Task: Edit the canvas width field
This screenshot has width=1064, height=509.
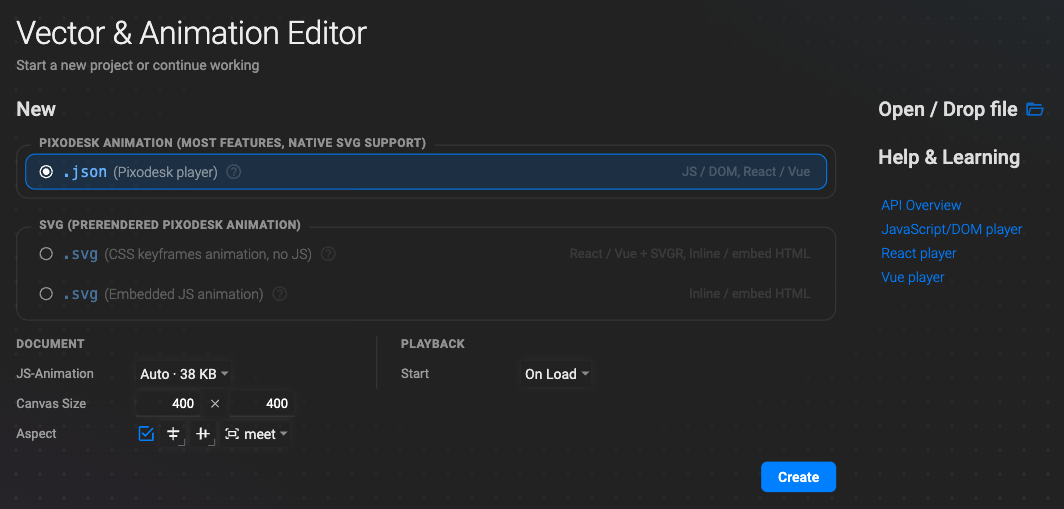Action: pyautogui.click(x=168, y=403)
